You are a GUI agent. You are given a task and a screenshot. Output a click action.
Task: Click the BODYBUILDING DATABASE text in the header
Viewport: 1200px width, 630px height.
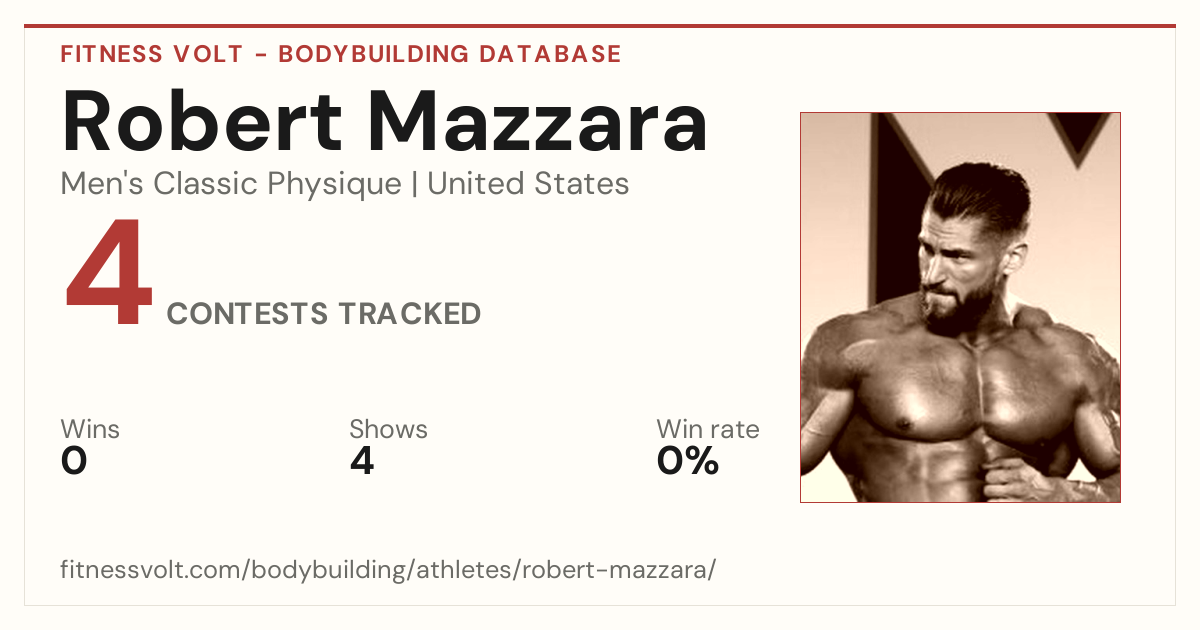point(450,54)
